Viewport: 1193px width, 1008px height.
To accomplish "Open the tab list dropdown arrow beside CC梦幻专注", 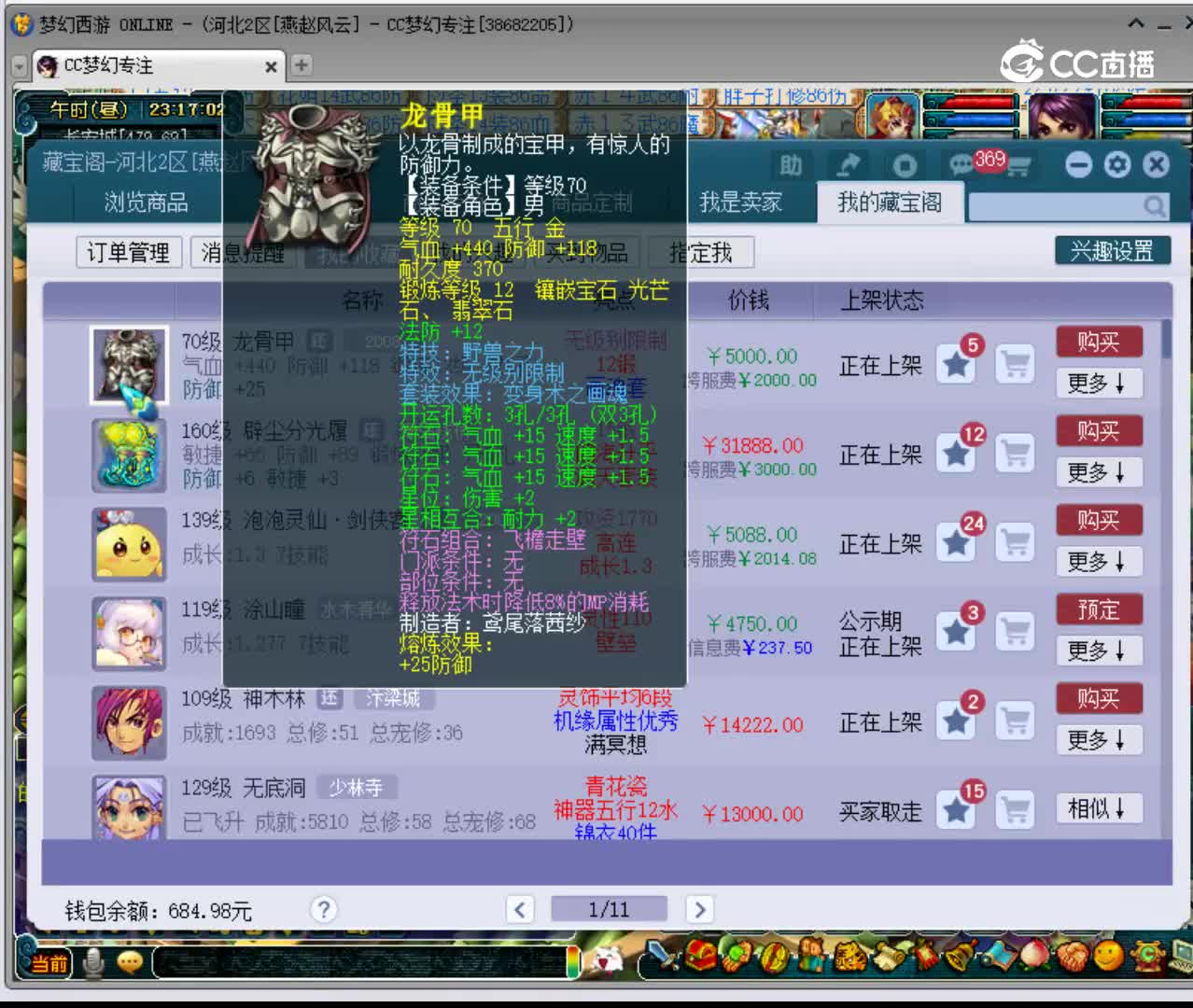I will point(20,66).
